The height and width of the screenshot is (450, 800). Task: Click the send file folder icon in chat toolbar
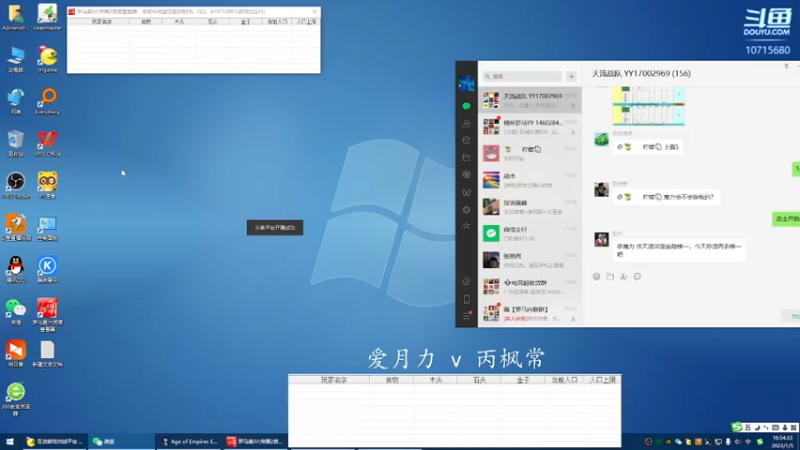[610, 277]
